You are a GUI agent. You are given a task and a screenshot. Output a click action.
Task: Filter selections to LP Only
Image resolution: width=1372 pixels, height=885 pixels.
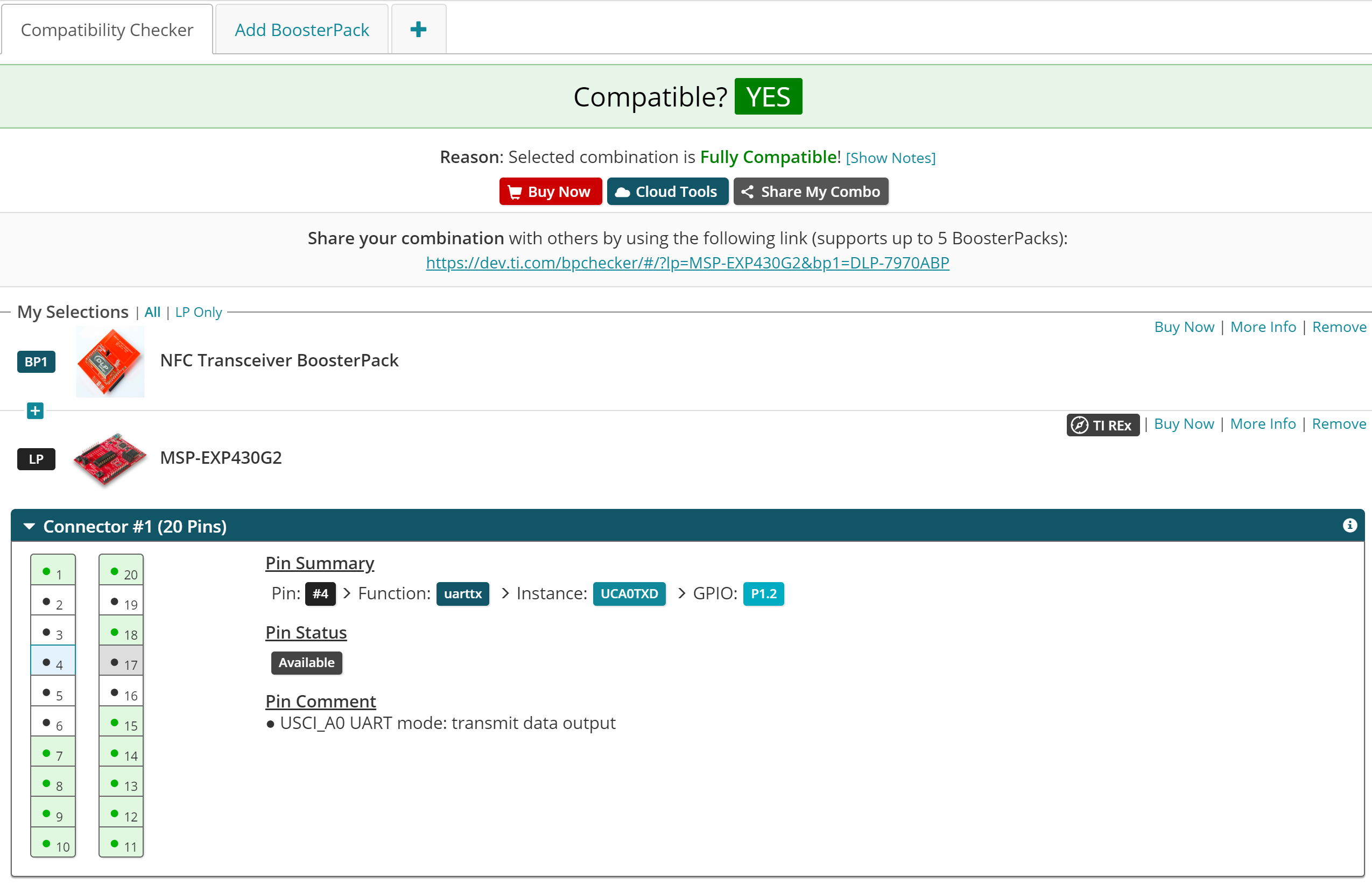pos(198,312)
